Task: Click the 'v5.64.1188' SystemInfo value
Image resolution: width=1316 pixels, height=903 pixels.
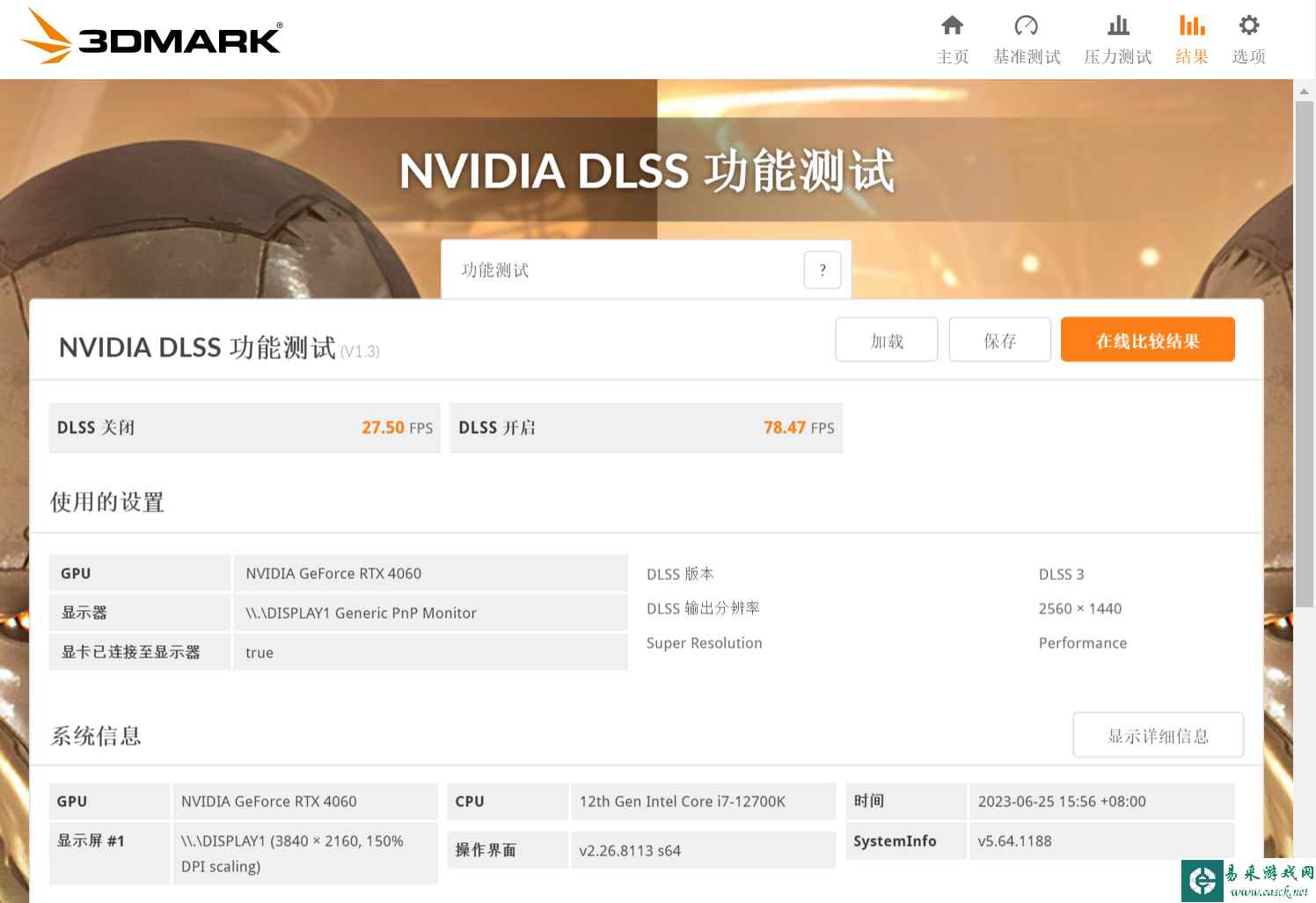Action: (1015, 841)
